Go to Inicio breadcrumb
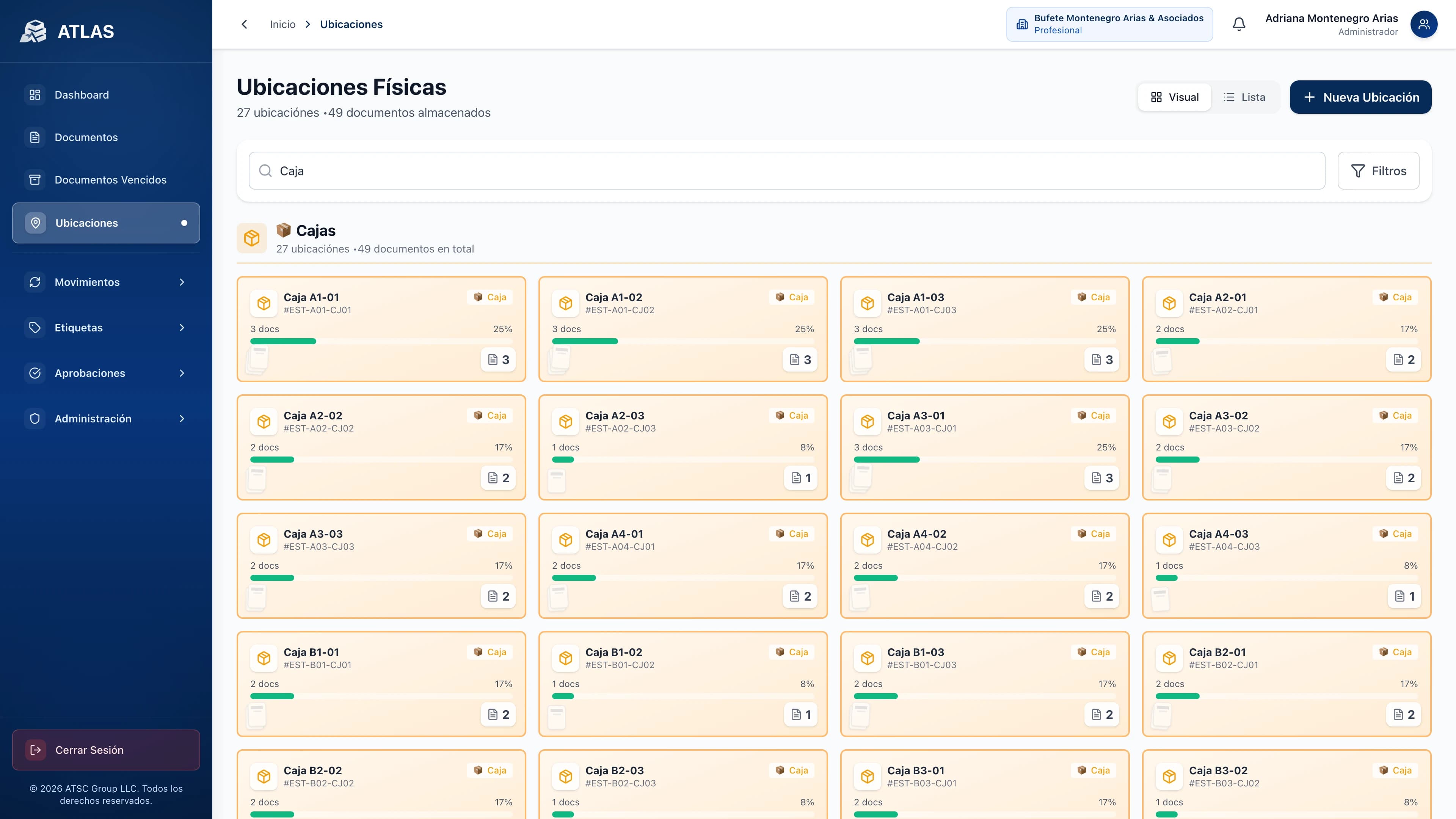The width and height of the screenshot is (1456, 819). tap(282, 24)
